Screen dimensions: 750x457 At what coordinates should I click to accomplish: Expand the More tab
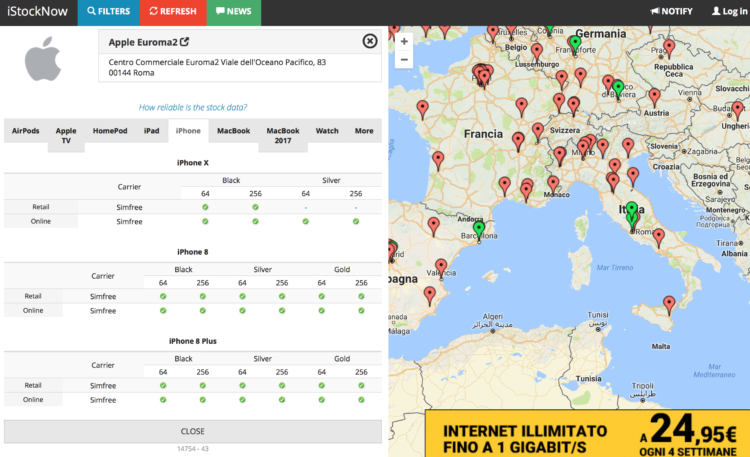point(364,130)
